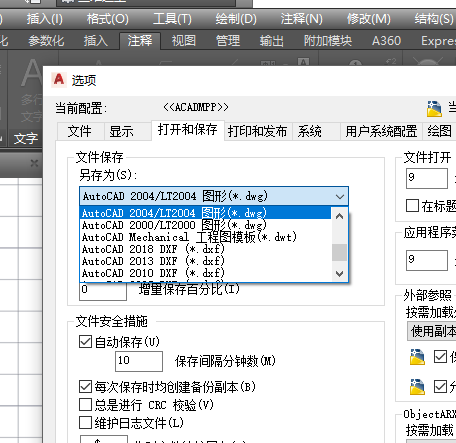456x443 pixels.
Task: Open the 注释(N) menu
Action: click(301, 19)
